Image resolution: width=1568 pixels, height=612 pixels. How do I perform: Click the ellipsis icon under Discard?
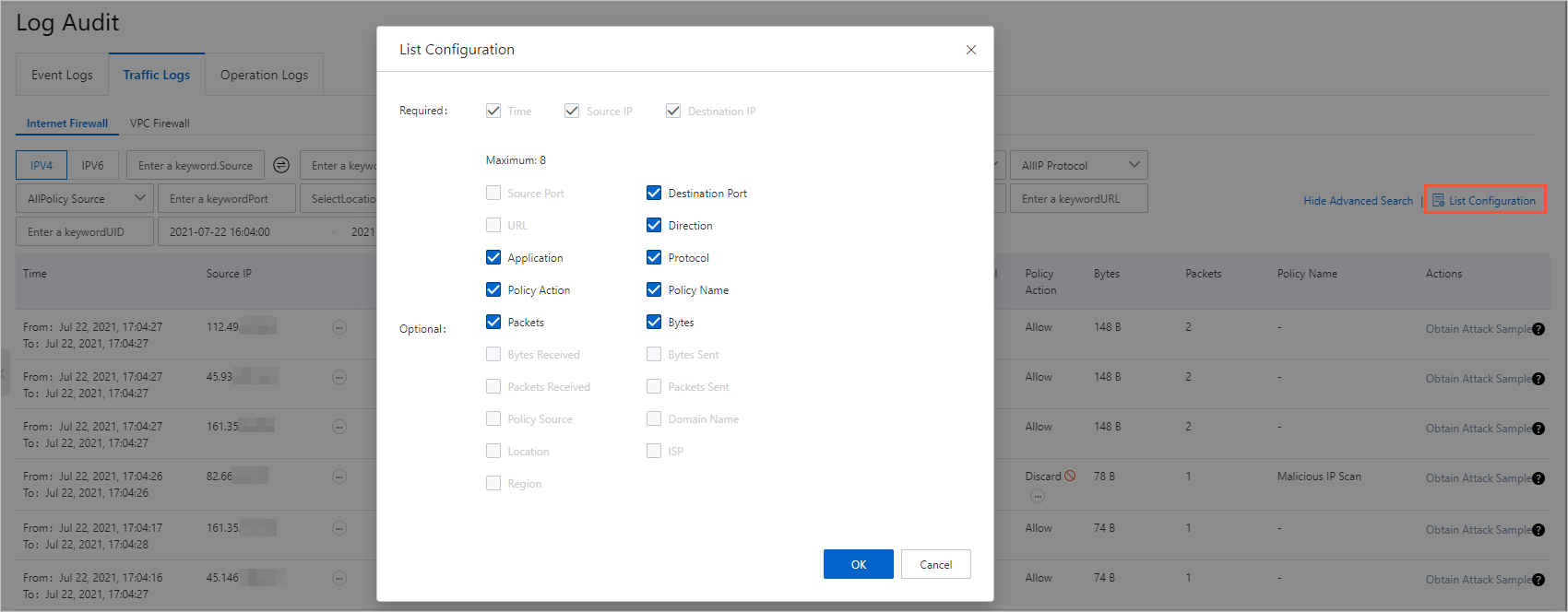pyautogui.click(x=1038, y=496)
